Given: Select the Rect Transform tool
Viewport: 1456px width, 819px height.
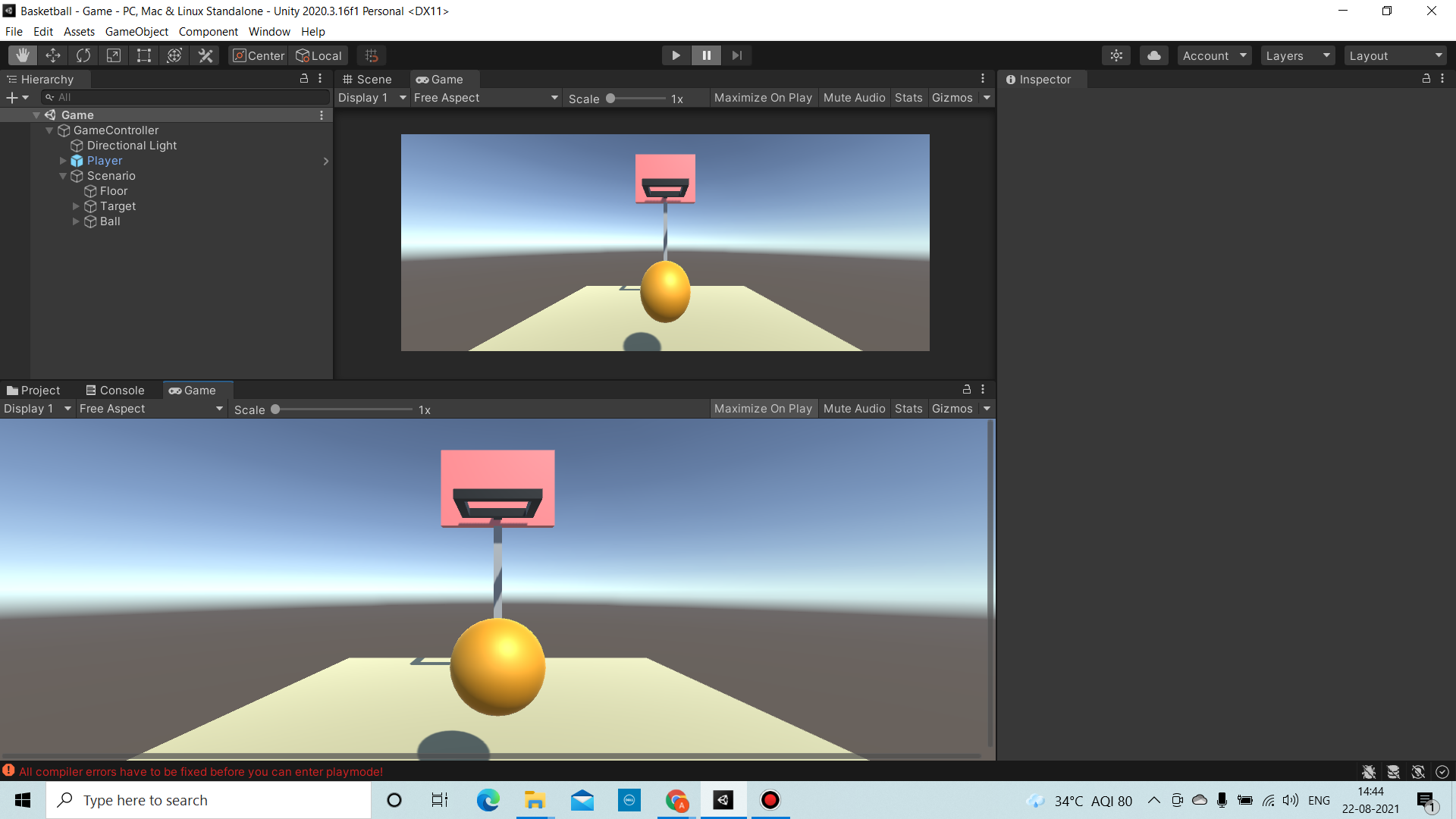Looking at the screenshot, I should [144, 55].
